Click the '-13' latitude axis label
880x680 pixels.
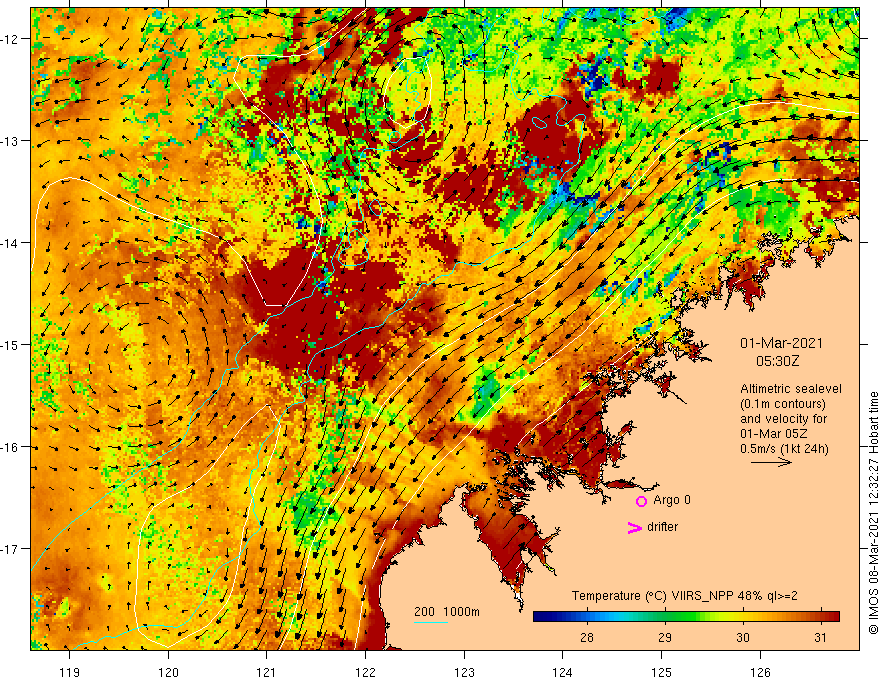coord(10,141)
